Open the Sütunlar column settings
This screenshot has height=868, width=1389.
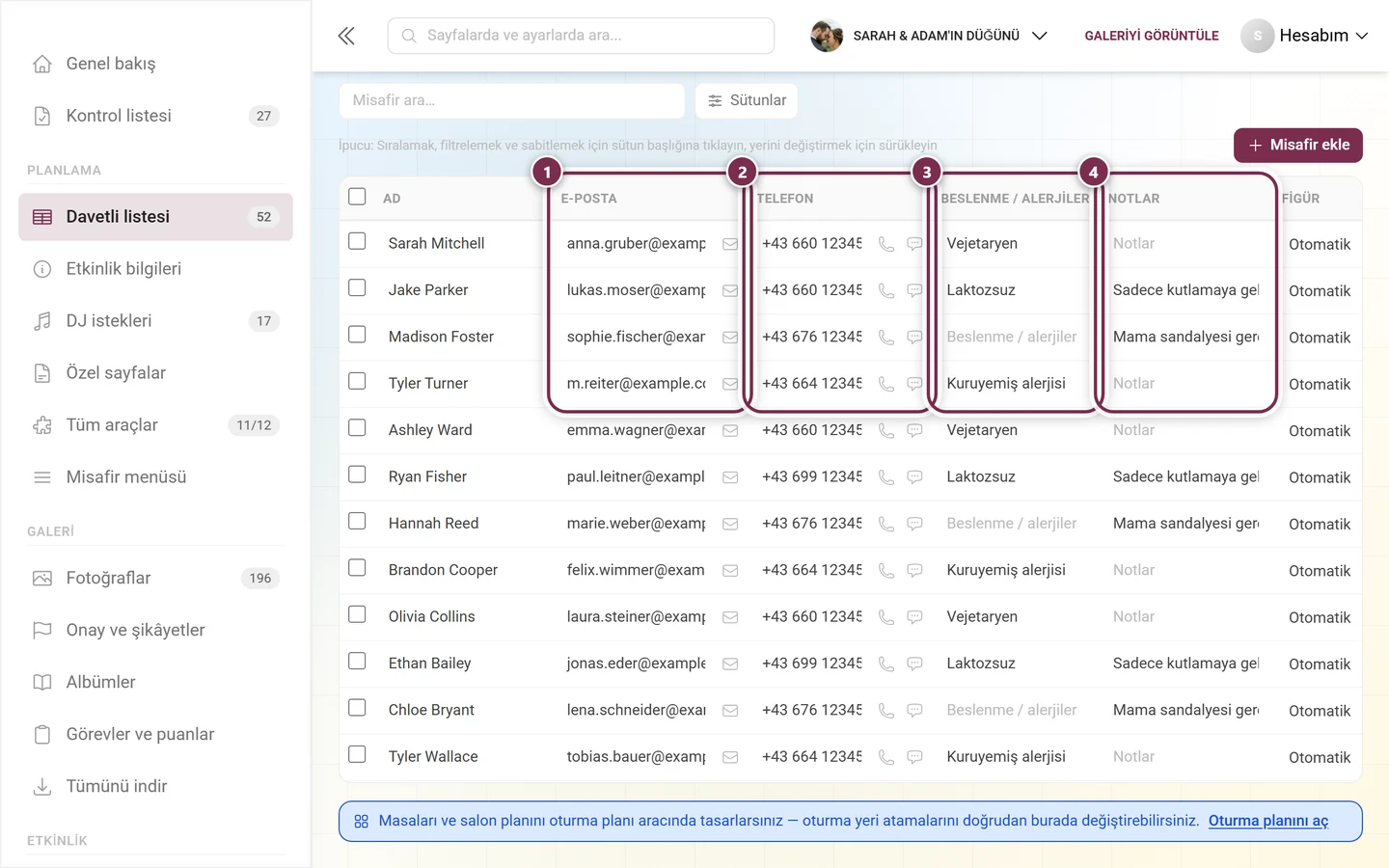pyautogui.click(x=747, y=100)
